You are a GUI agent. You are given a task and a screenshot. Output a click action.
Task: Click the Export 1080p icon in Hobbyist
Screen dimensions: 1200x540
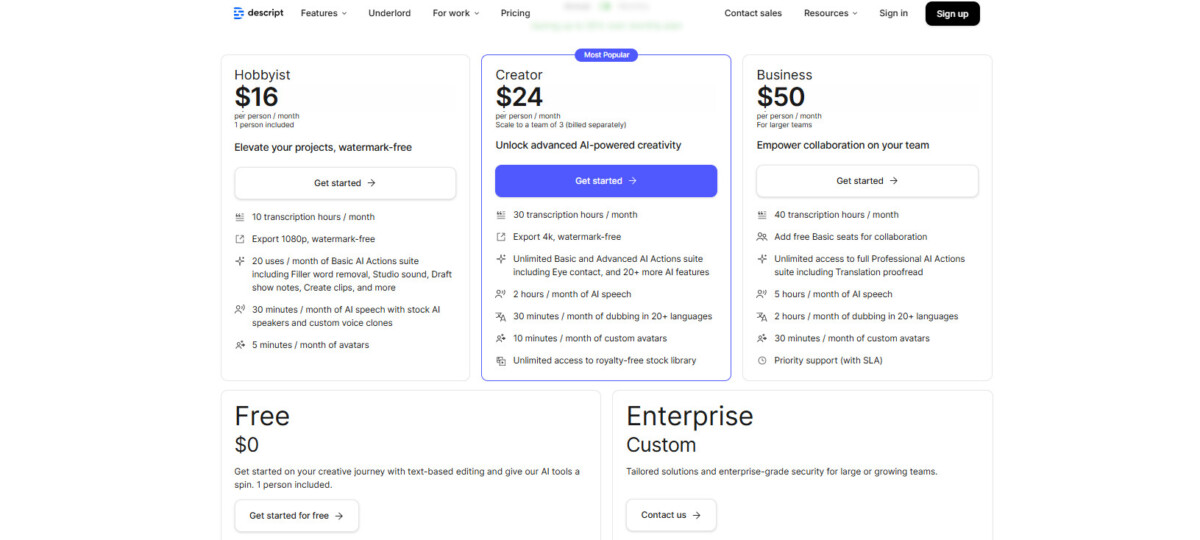click(x=240, y=239)
